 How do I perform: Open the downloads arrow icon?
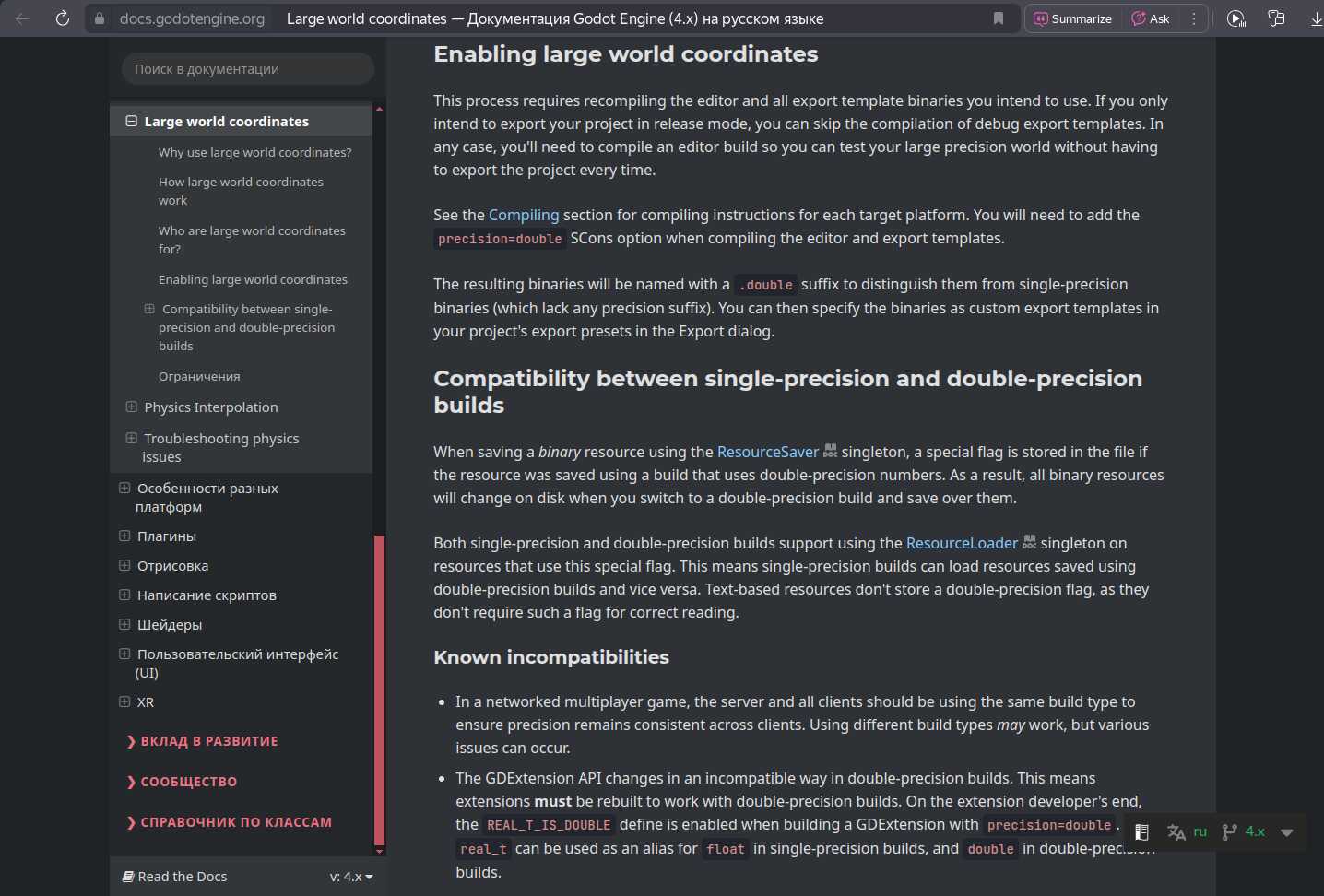pyautogui.click(x=1317, y=18)
